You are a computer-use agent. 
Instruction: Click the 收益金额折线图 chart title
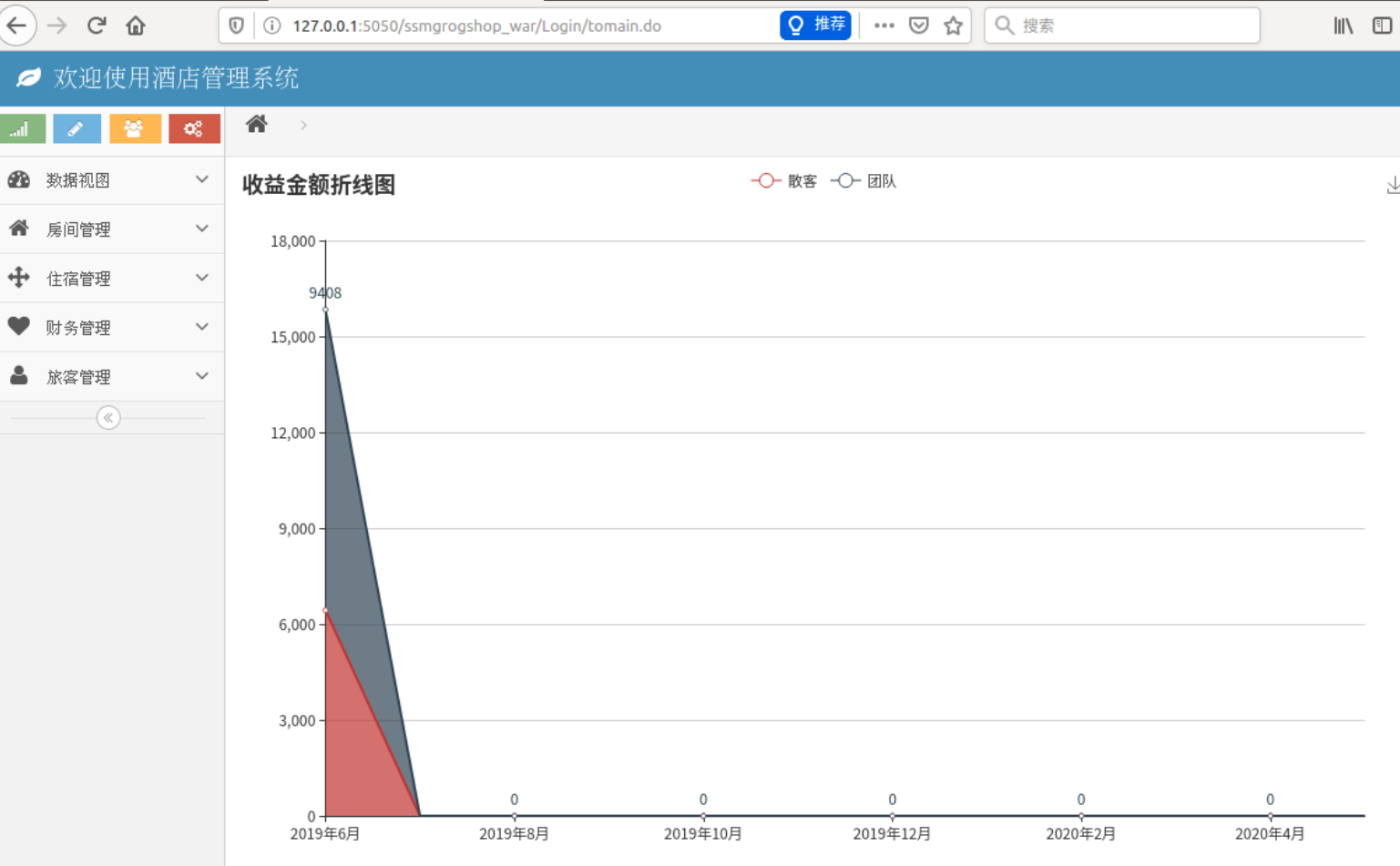319,185
